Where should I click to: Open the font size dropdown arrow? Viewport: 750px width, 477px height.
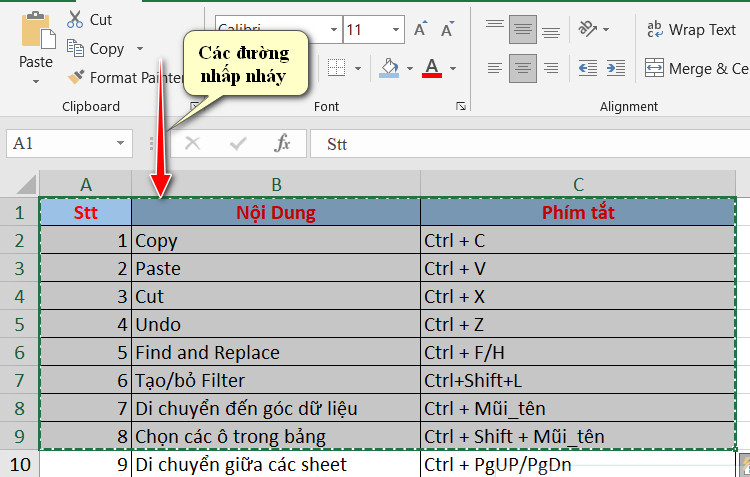coord(396,30)
